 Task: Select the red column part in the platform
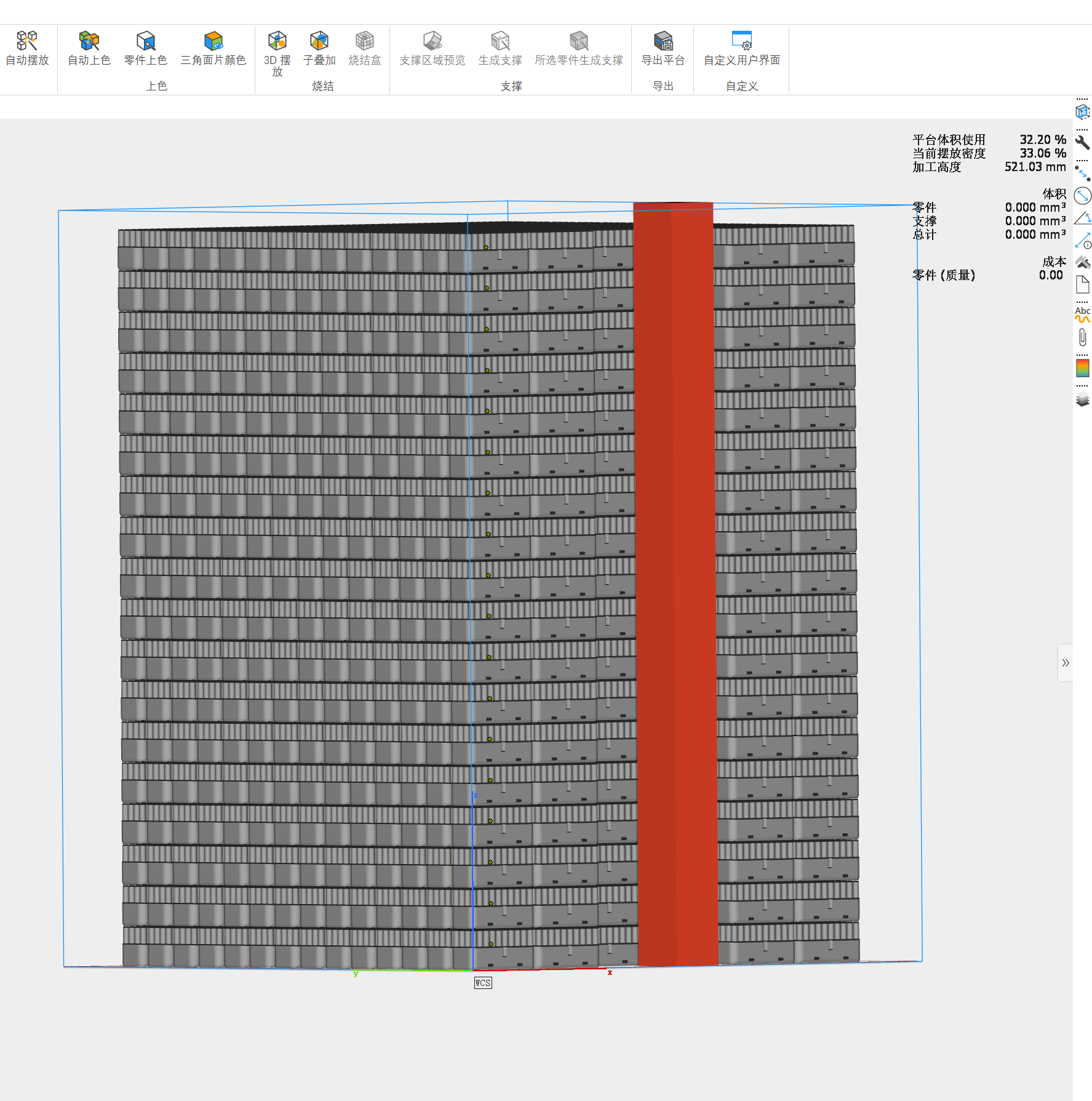(x=675, y=583)
